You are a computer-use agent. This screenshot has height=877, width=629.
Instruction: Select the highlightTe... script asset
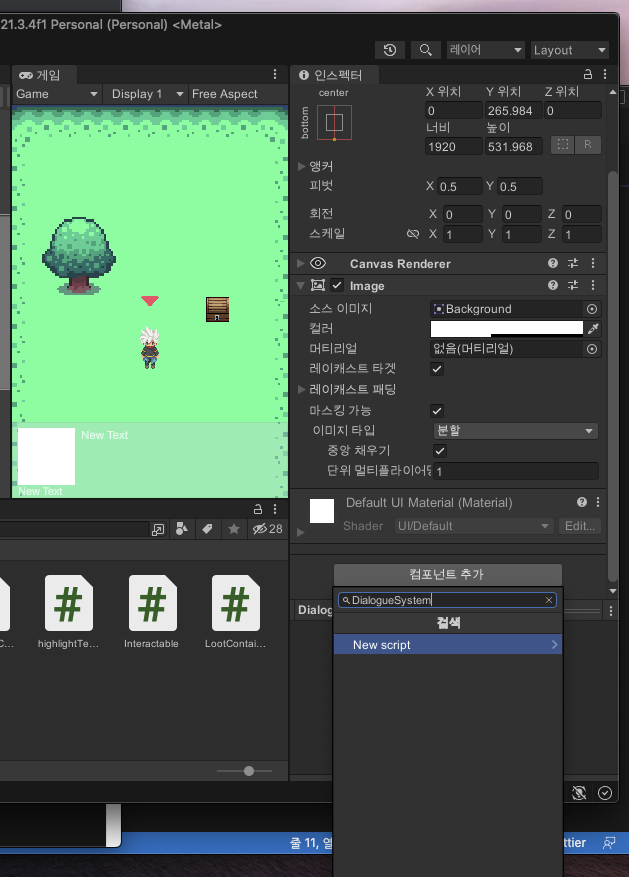(x=69, y=612)
